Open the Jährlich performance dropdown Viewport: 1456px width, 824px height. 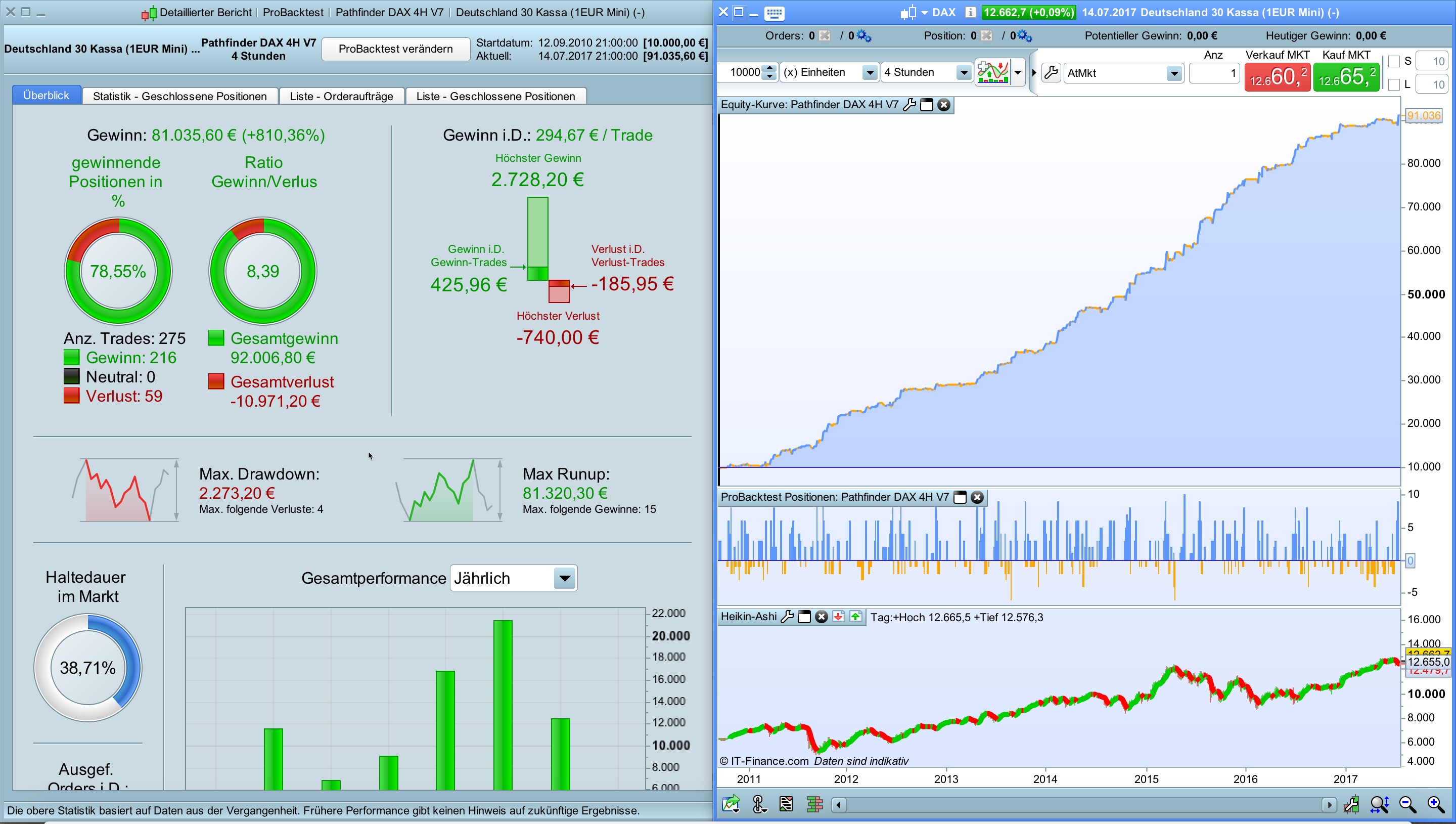pyautogui.click(x=564, y=578)
